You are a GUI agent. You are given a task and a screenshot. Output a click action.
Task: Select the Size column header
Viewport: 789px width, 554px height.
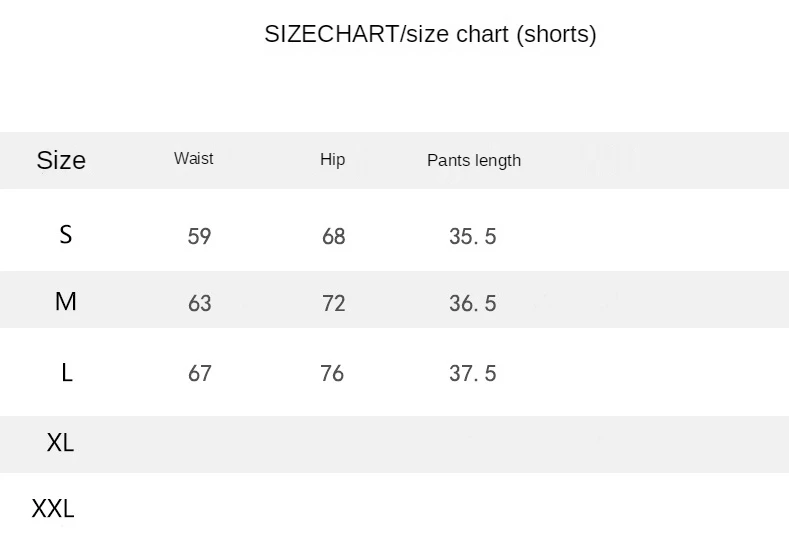click(x=61, y=160)
